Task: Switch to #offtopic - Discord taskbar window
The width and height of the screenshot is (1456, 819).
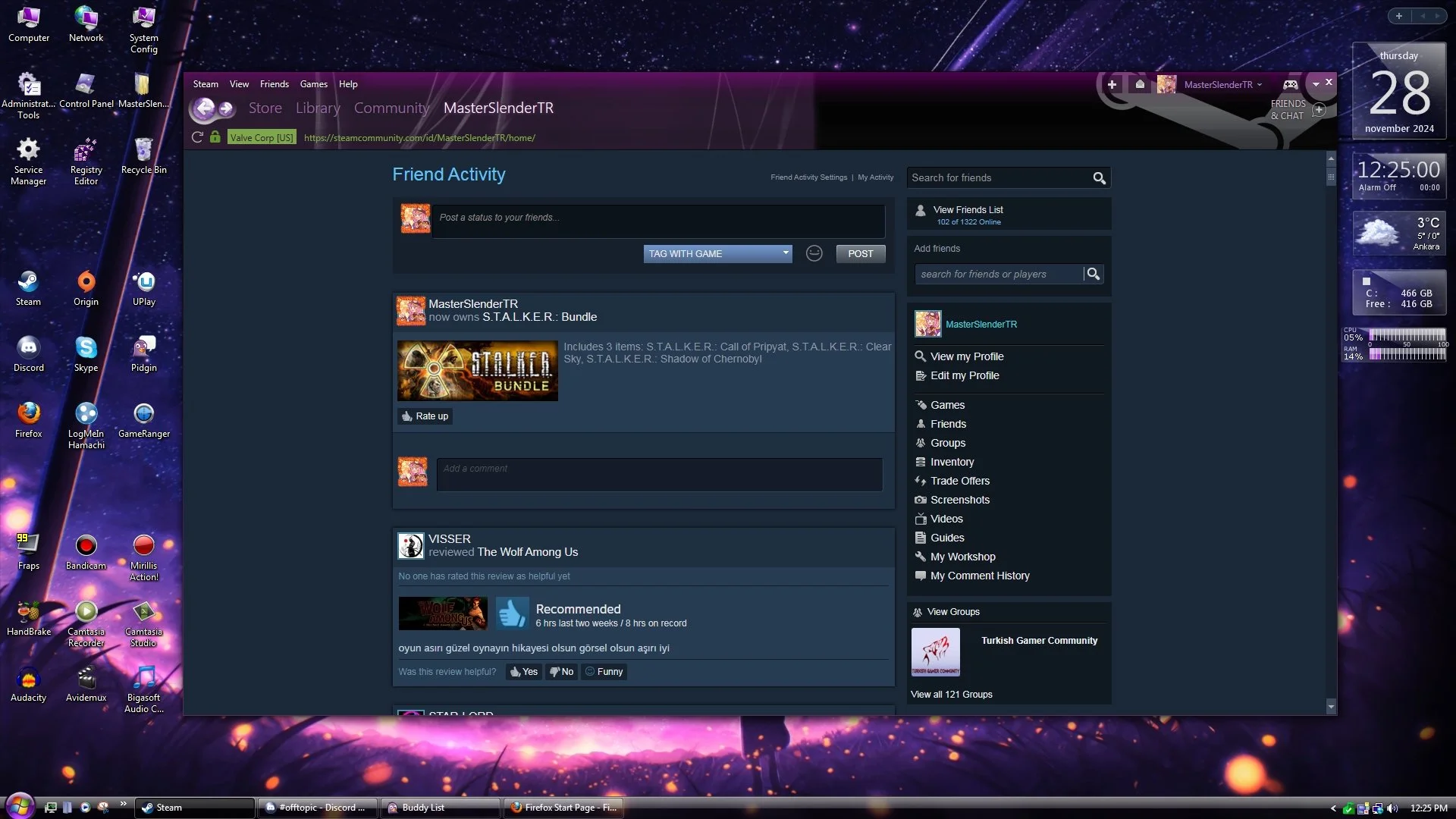Action: tap(317, 808)
